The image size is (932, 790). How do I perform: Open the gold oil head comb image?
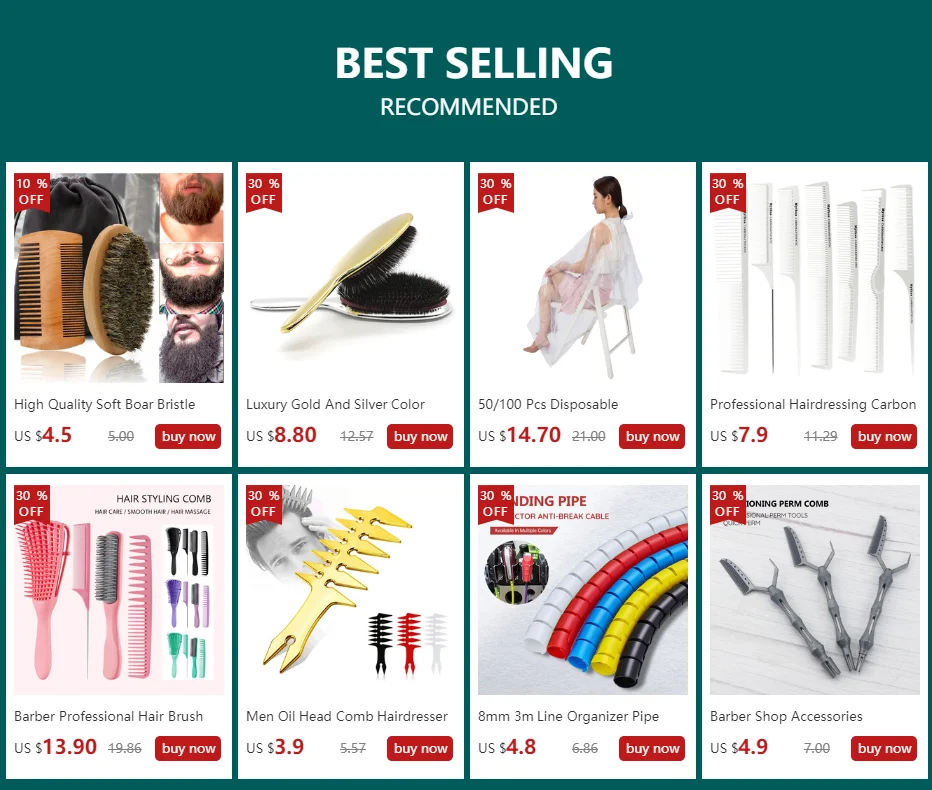(x=351, y=590)
